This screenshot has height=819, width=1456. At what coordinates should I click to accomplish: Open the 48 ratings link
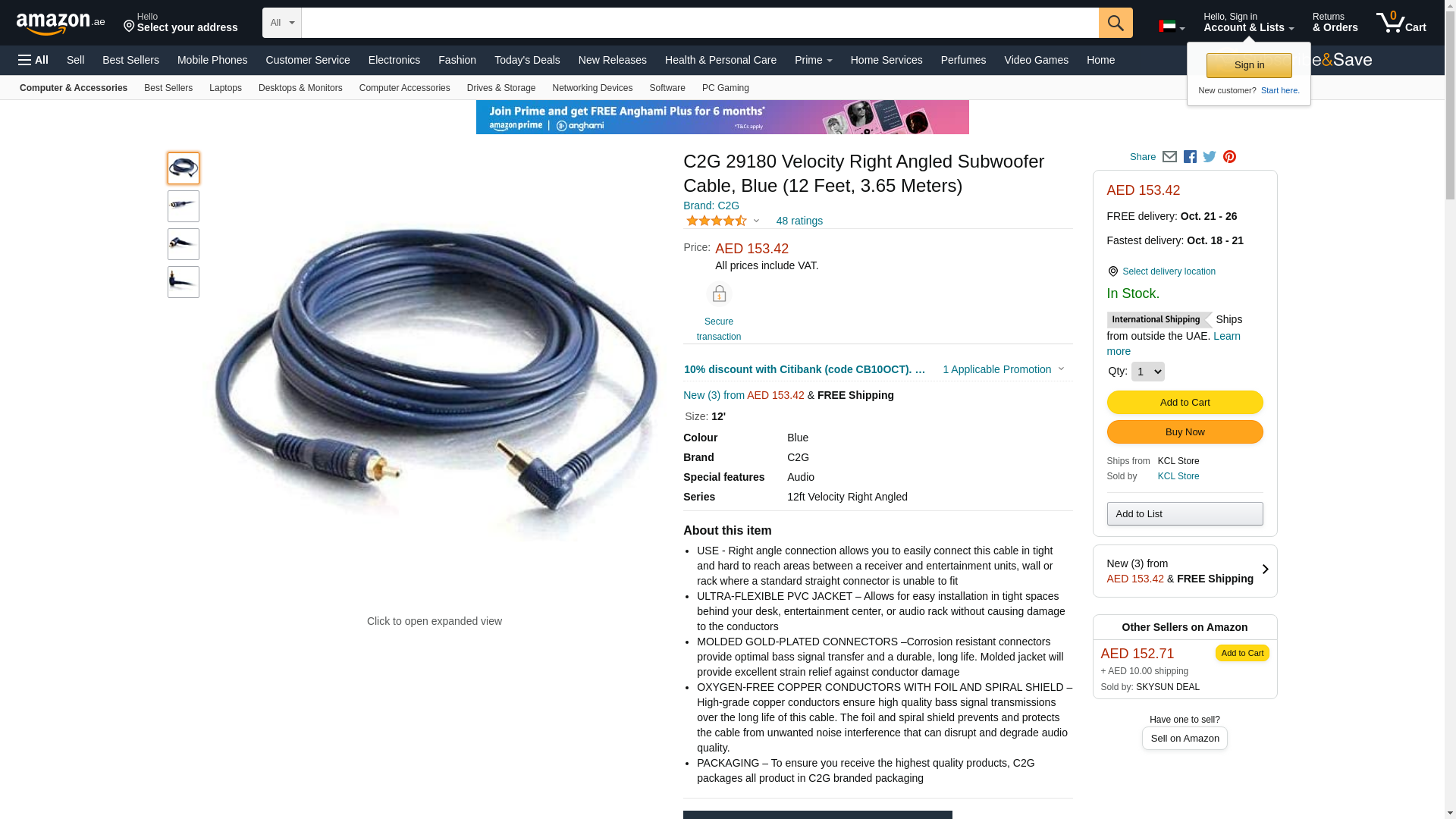click(x=799, y=221)
